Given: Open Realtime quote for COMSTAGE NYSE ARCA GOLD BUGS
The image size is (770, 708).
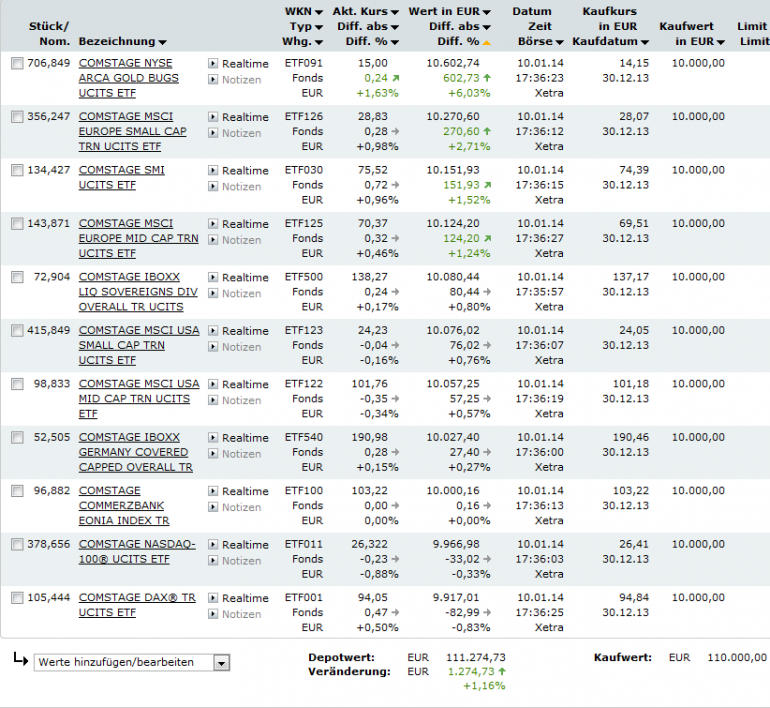Looking at the screenshot, I should pos(239,64).
